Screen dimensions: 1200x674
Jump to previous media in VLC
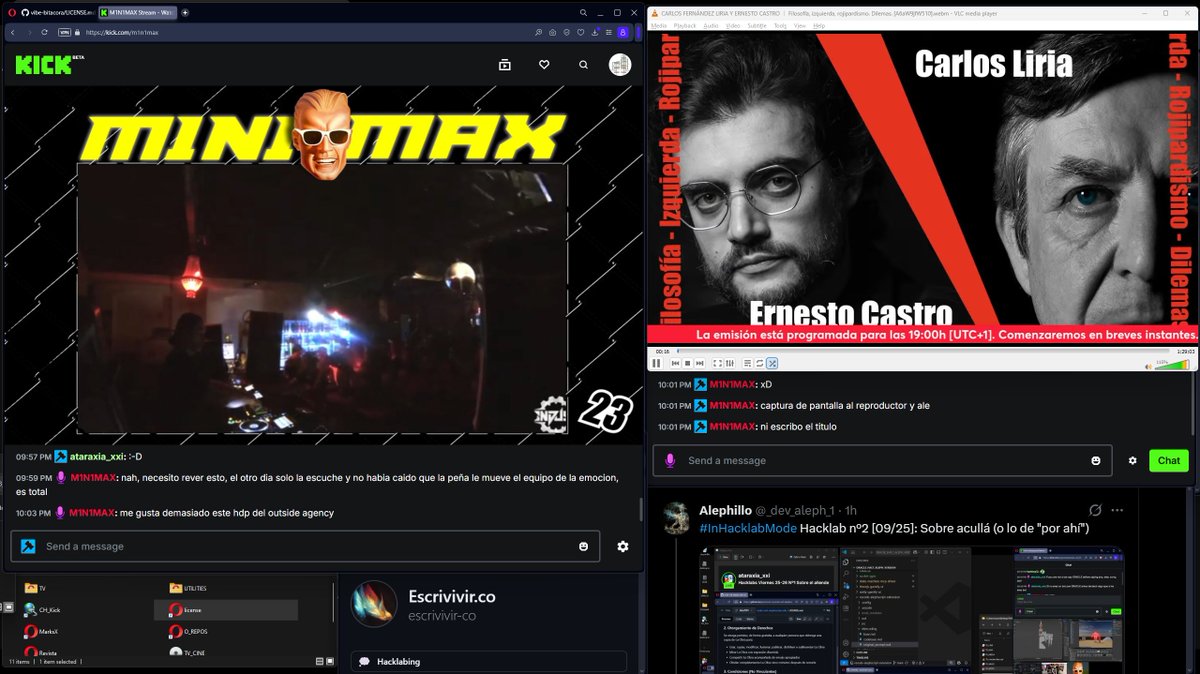[x=675, y=363]
